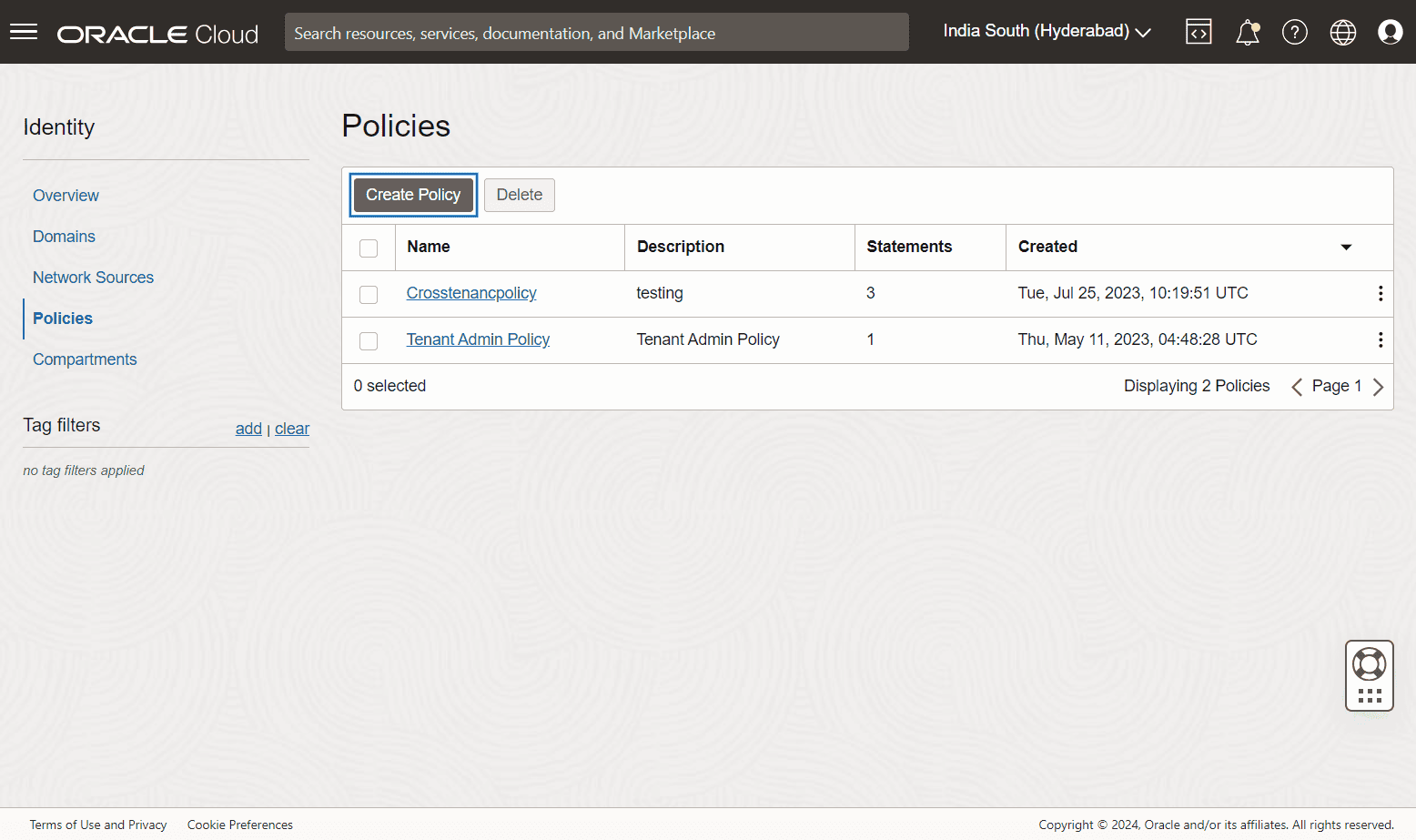Toggle the select-all policies checkbox
This screenshot has height=840, width=1416.
click(369, 248)
